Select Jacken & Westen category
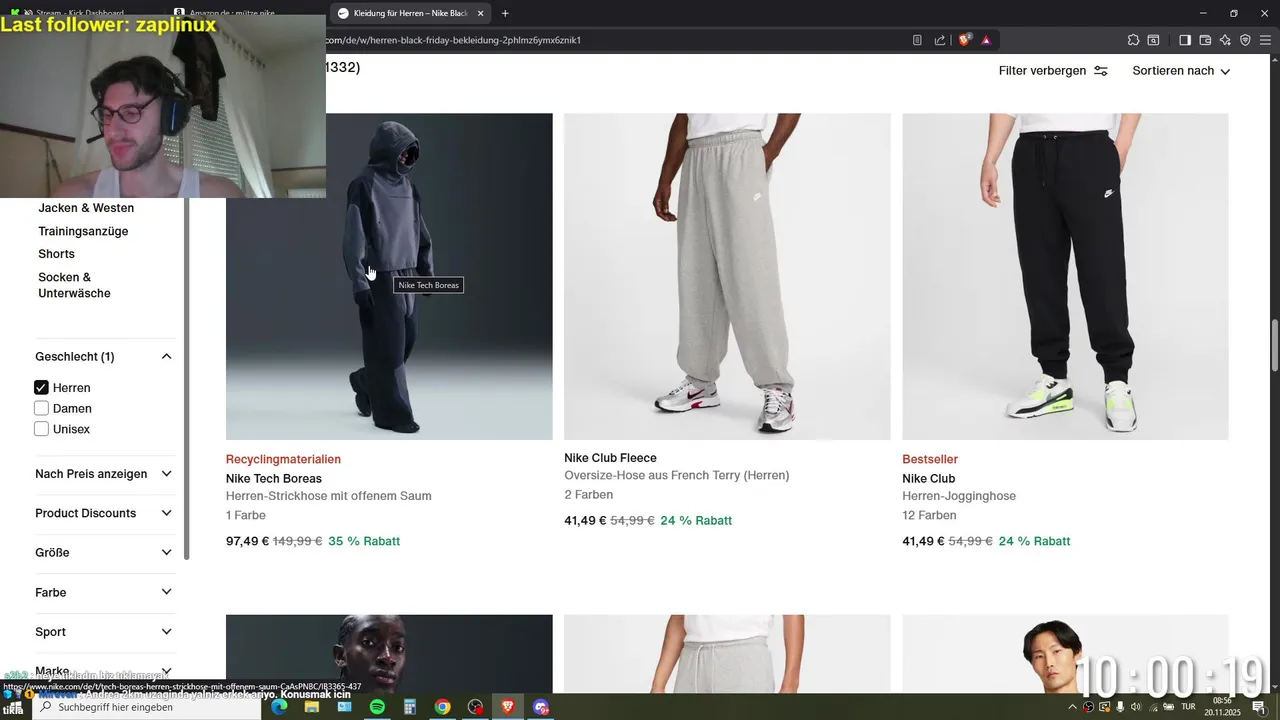1280x720 pixels. click(x=86, y=208)
